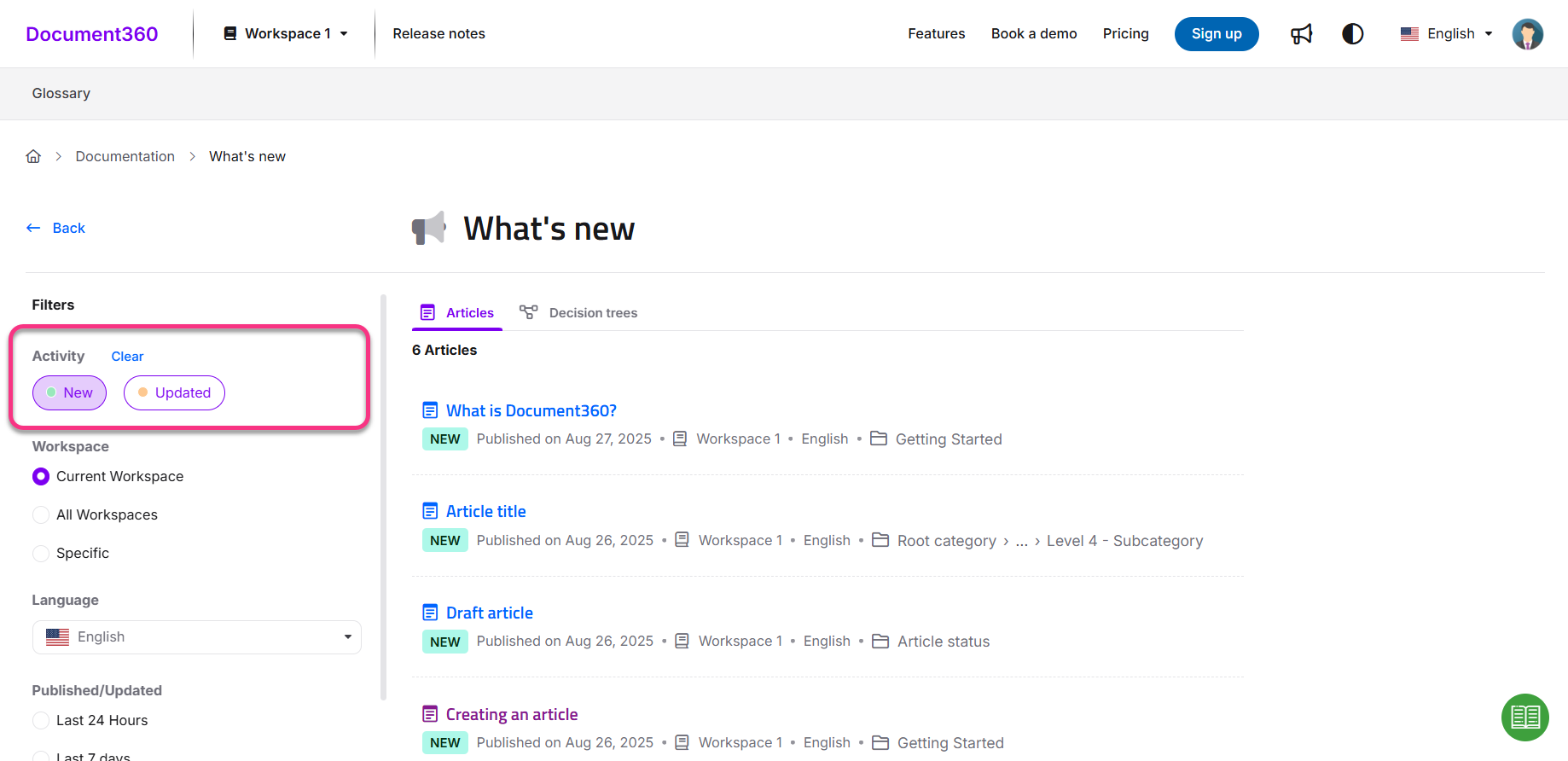Click document icon beside What is Document360?

click(x=430, y=410)
